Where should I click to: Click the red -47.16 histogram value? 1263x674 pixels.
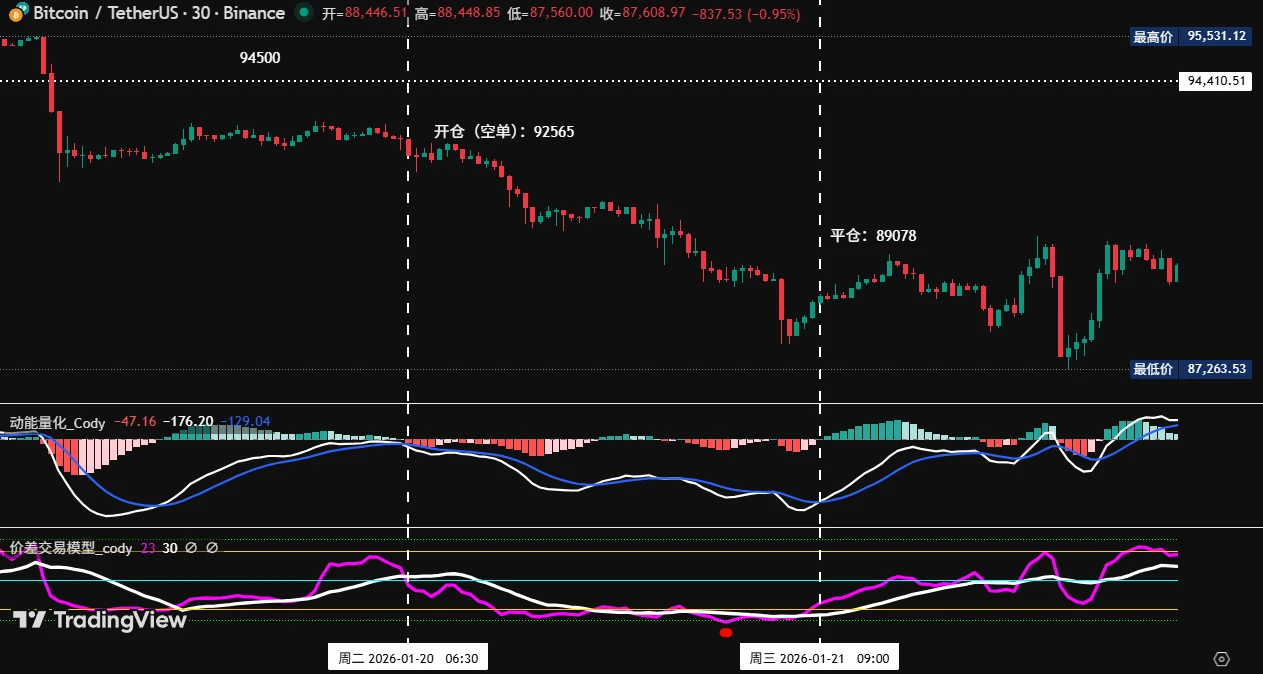point(135,422)
